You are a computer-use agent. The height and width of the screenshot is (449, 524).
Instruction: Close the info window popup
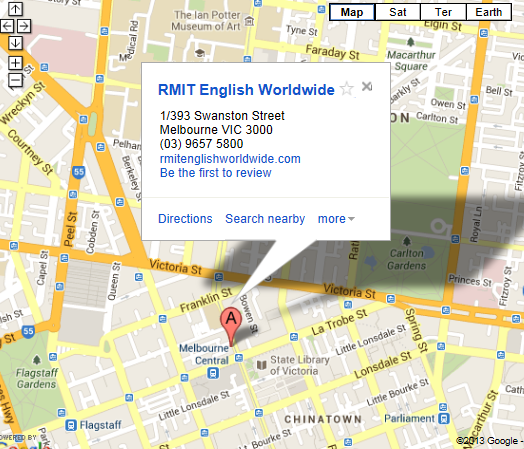point(367,87)
